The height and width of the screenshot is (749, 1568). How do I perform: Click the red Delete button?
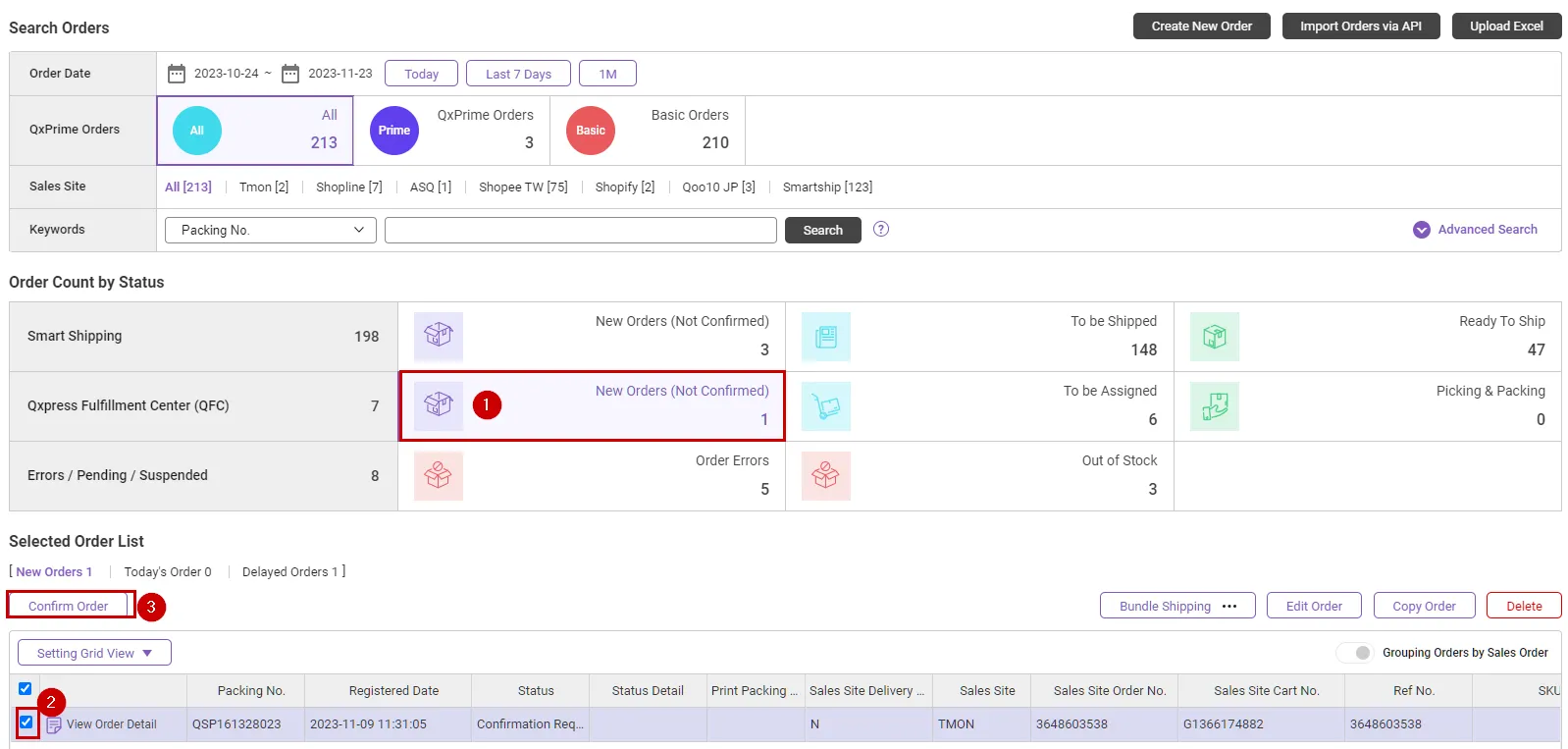pos(1525,606)
